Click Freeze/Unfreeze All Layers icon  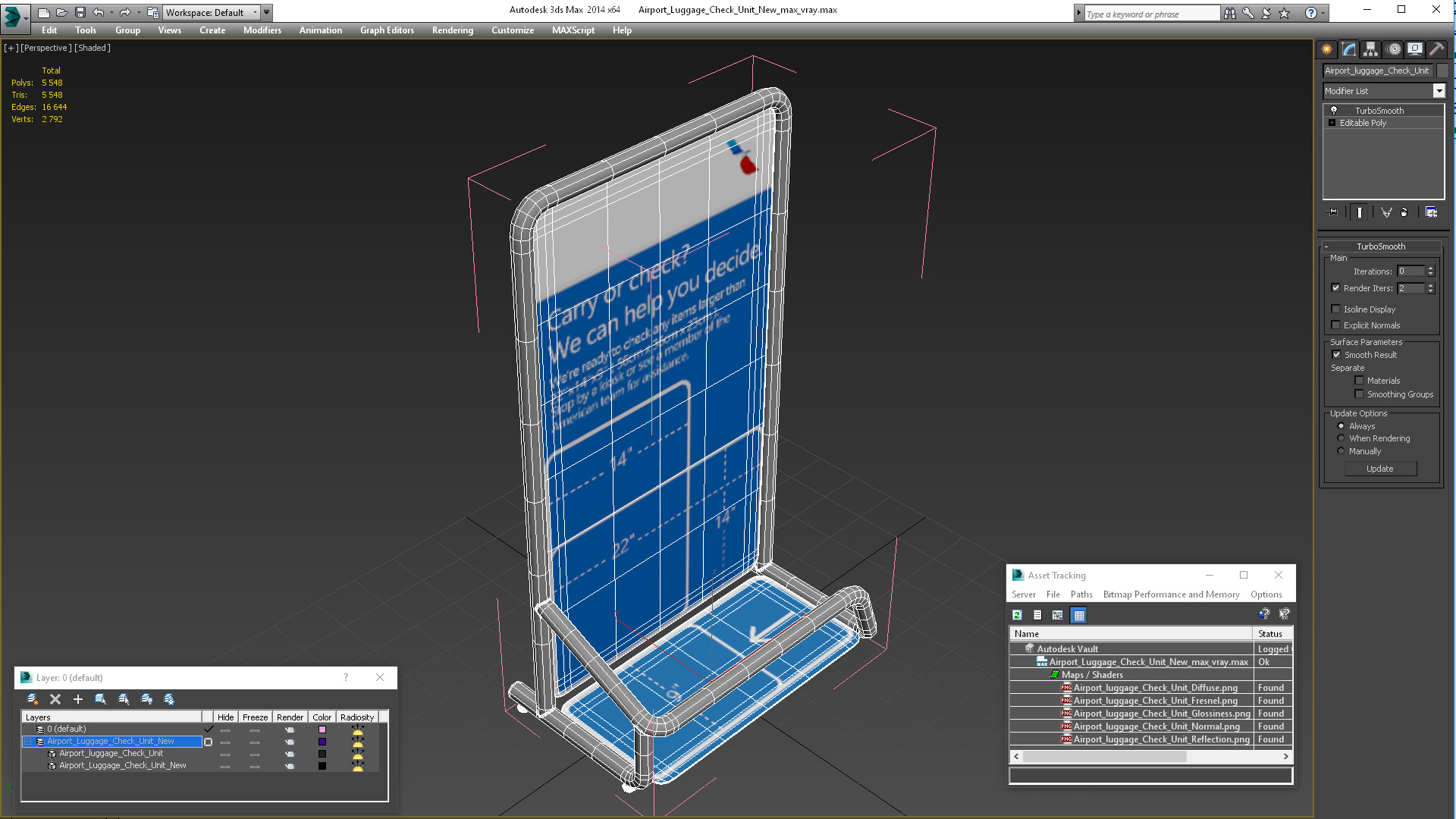(x=169, y=699)
